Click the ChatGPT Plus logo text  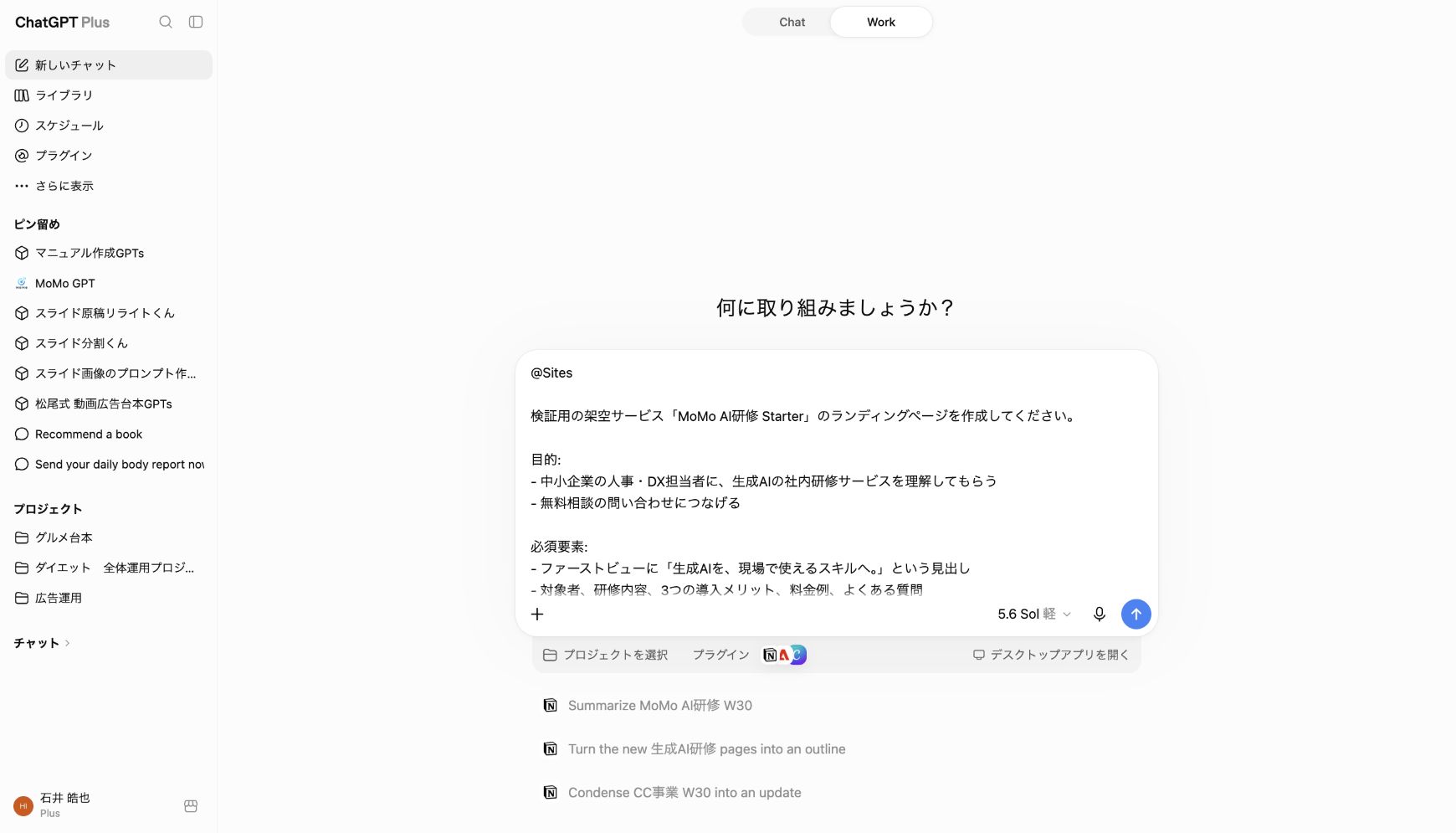pos(62,23)
